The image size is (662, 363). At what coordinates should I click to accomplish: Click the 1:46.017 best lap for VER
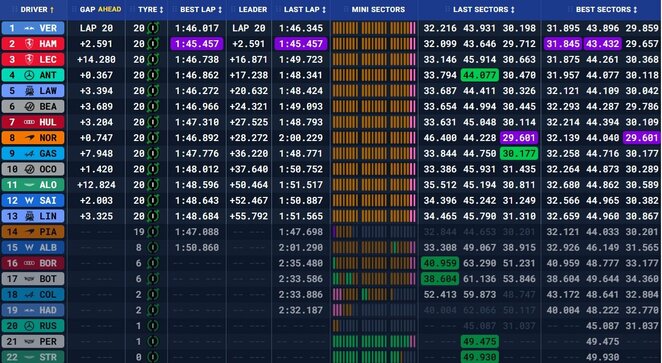tap(197, 28)
